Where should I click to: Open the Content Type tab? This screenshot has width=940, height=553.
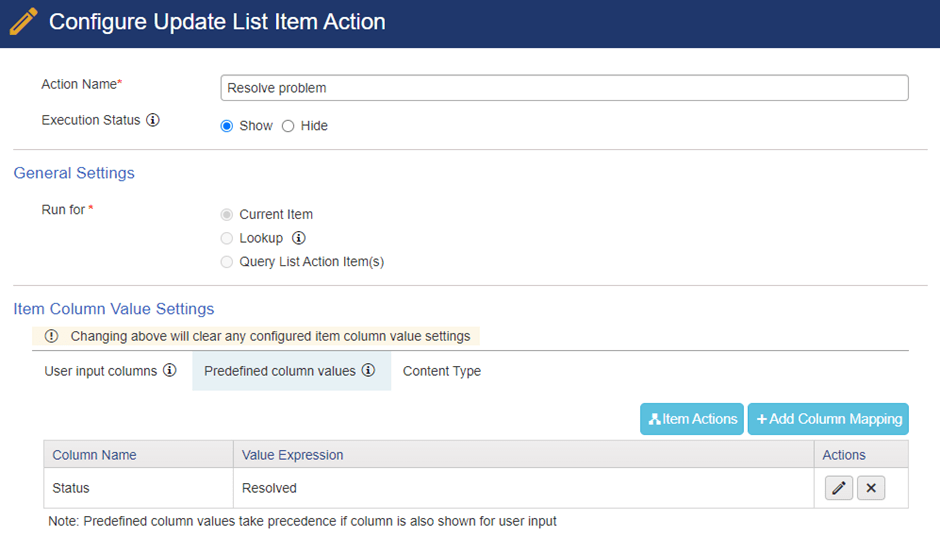coord(442,371)
